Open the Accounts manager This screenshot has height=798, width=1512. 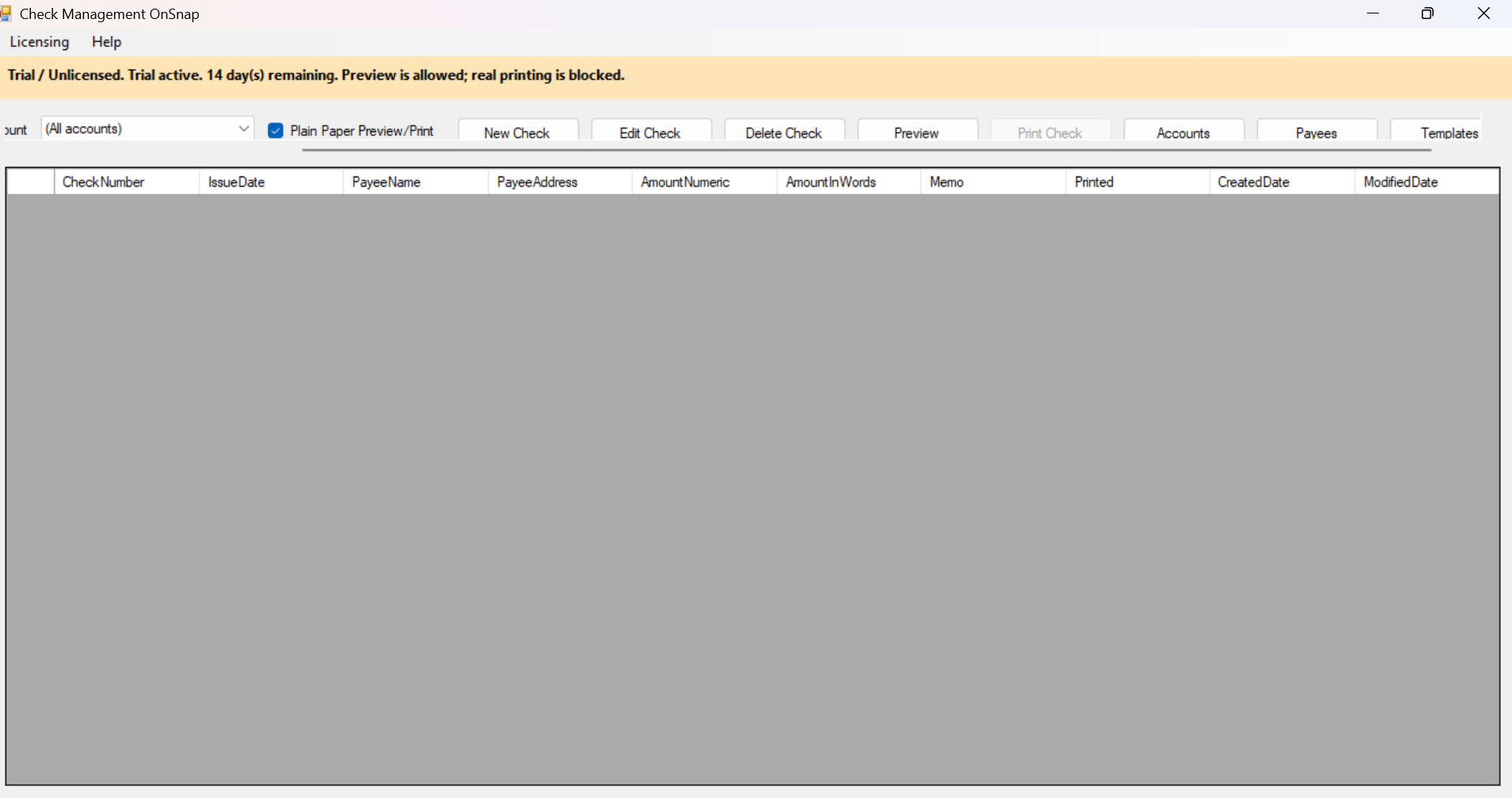(x=1183, y=132)
